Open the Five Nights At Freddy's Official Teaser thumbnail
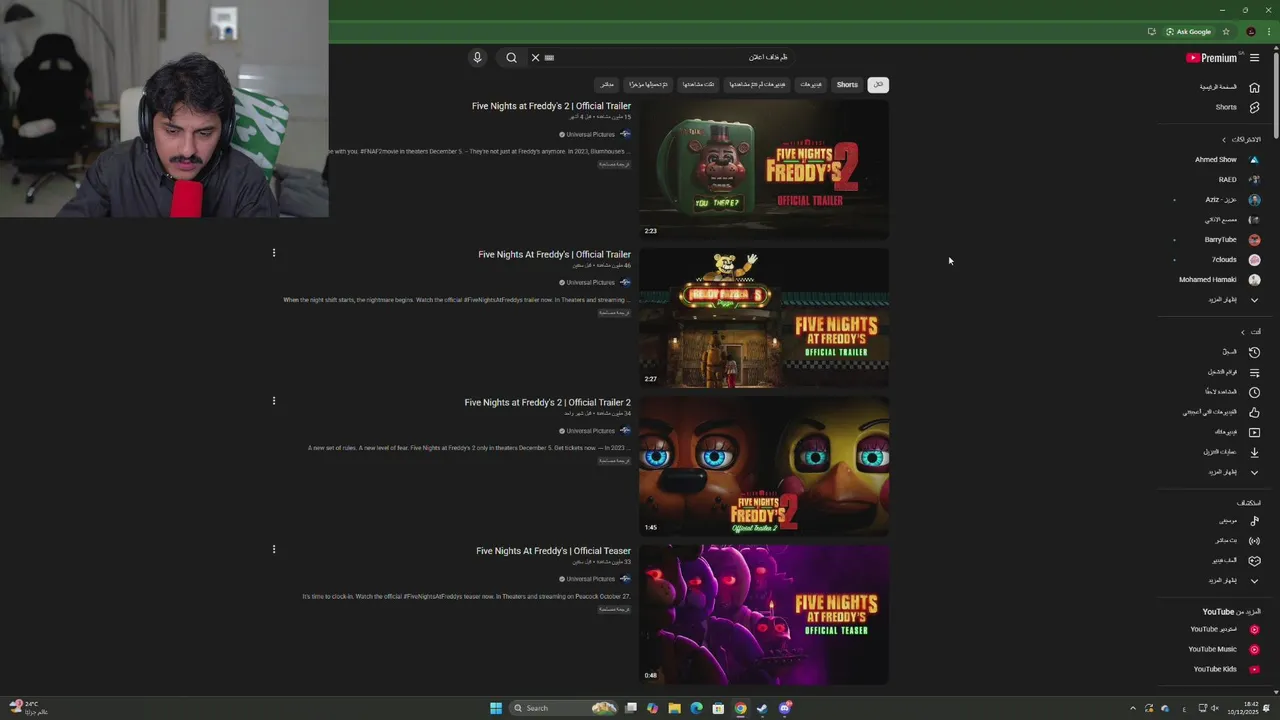The width and height of the screenshot is (1280, 720). (764, 614)
